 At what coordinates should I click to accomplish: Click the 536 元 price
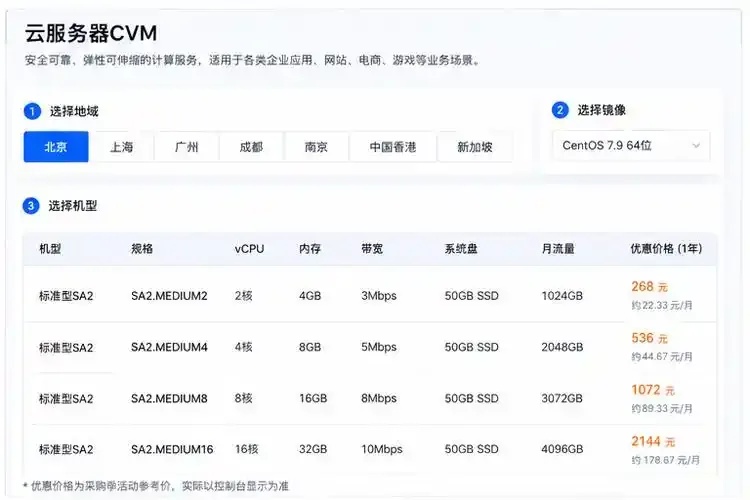pos(650,338)
